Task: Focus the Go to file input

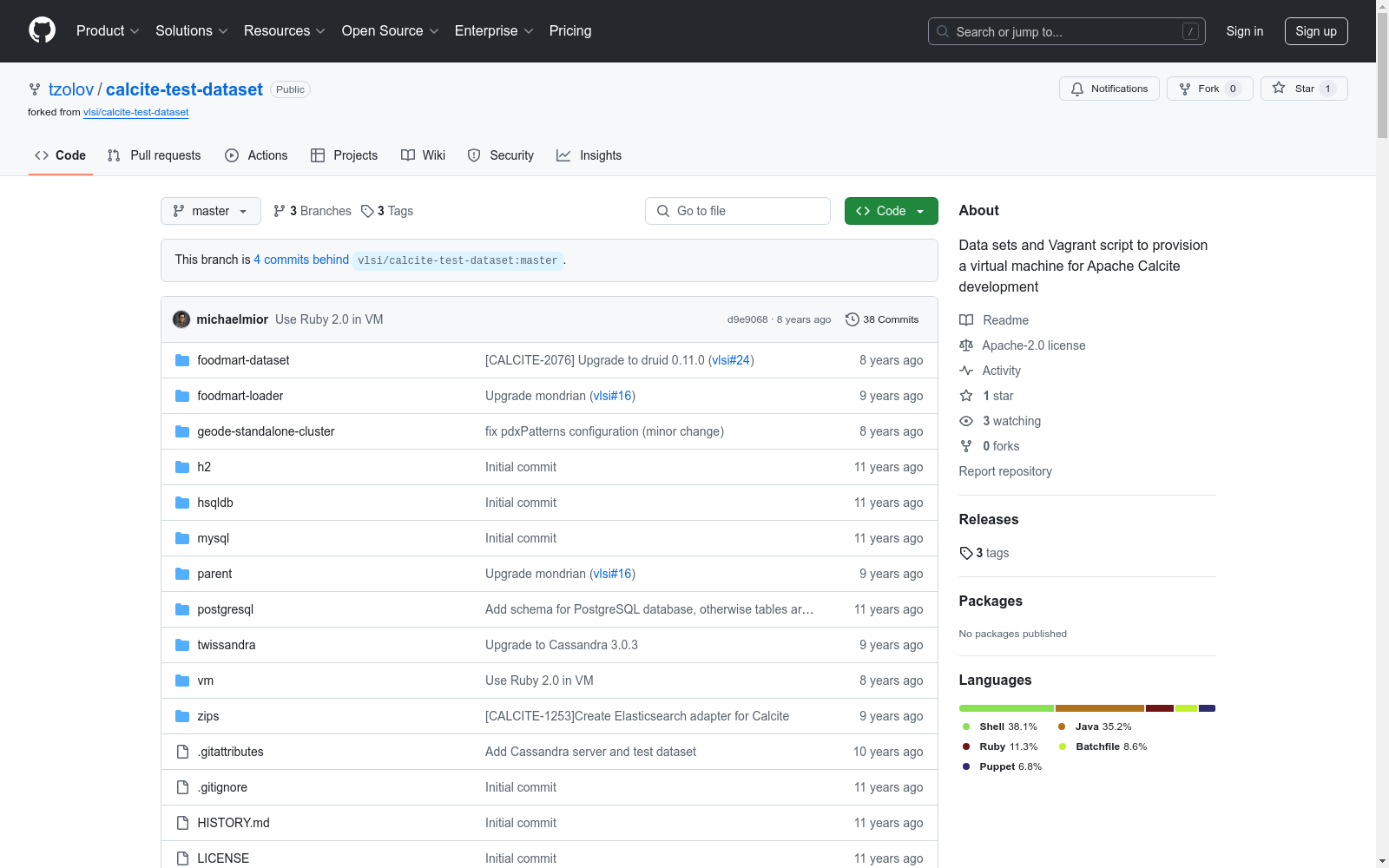Action: click(738, 211)
